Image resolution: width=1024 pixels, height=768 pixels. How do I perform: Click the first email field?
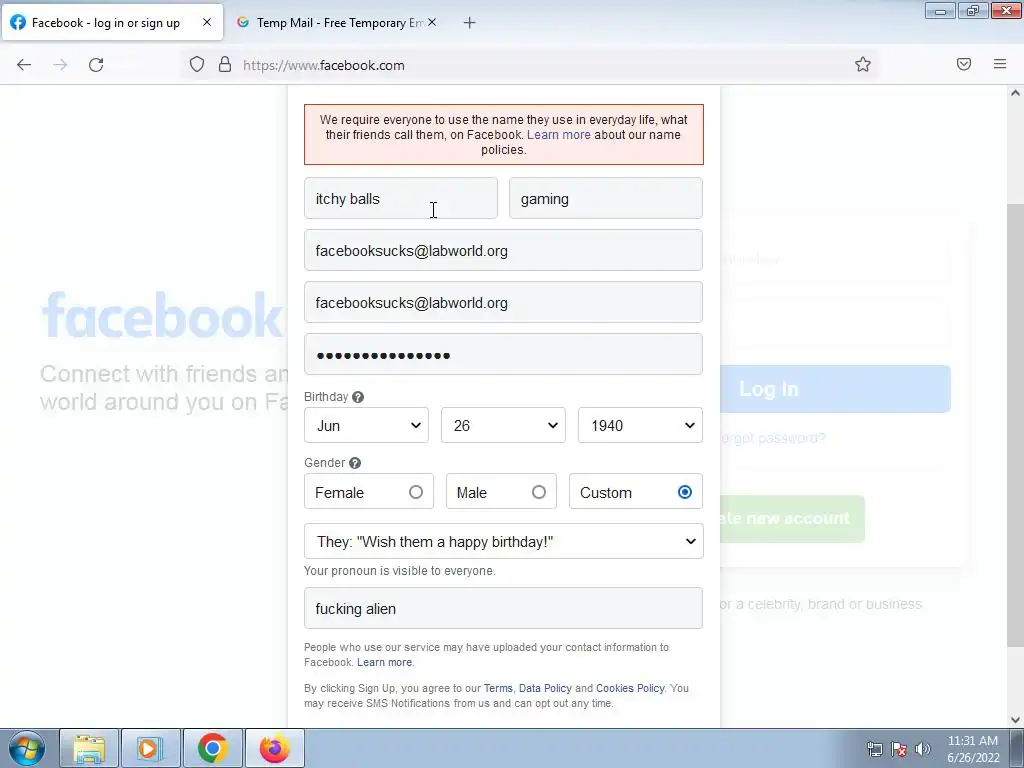click(504, 250)
